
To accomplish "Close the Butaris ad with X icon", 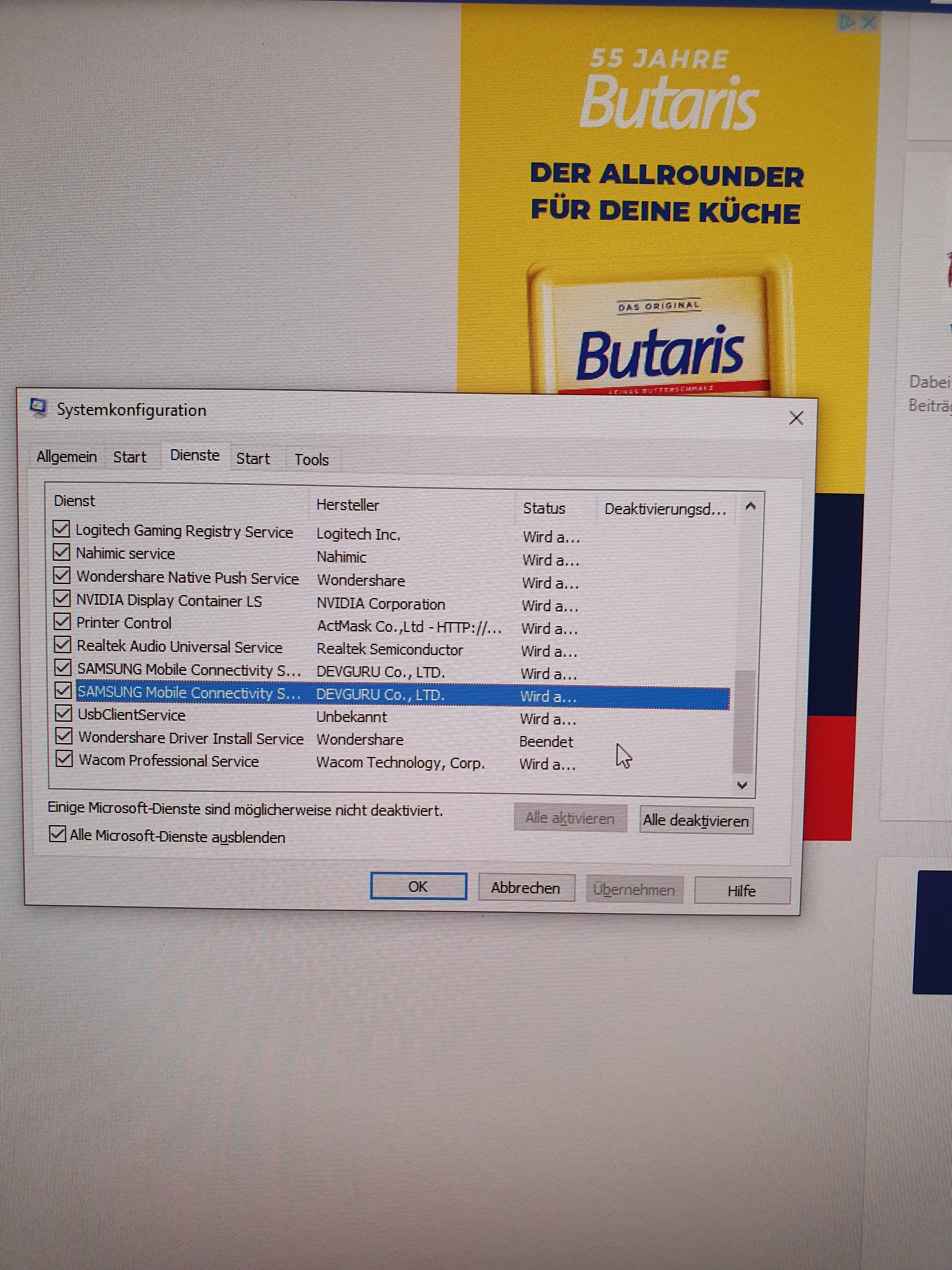I will pos(869,23).
